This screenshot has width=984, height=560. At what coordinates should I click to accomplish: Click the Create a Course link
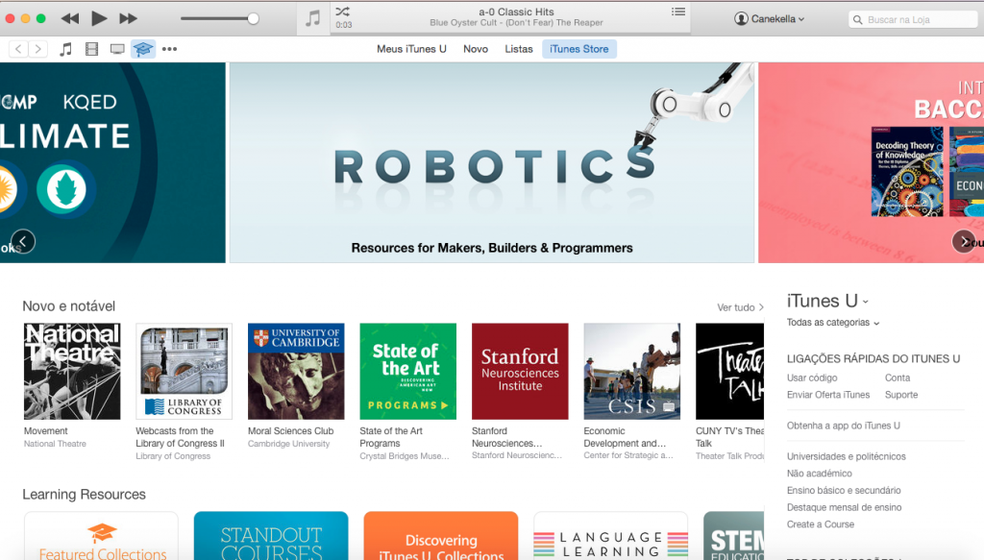click(820, 524)
